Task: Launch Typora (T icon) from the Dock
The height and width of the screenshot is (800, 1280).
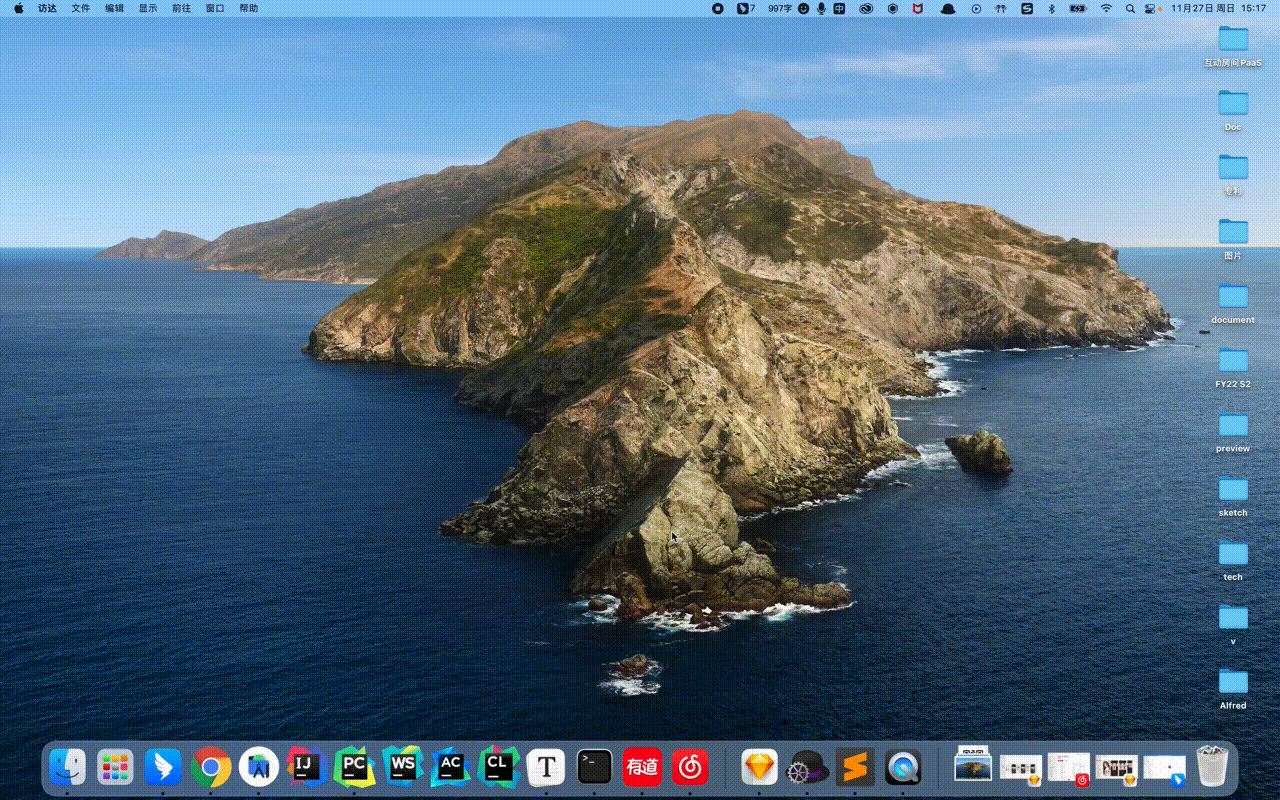Action: [546, 767]
